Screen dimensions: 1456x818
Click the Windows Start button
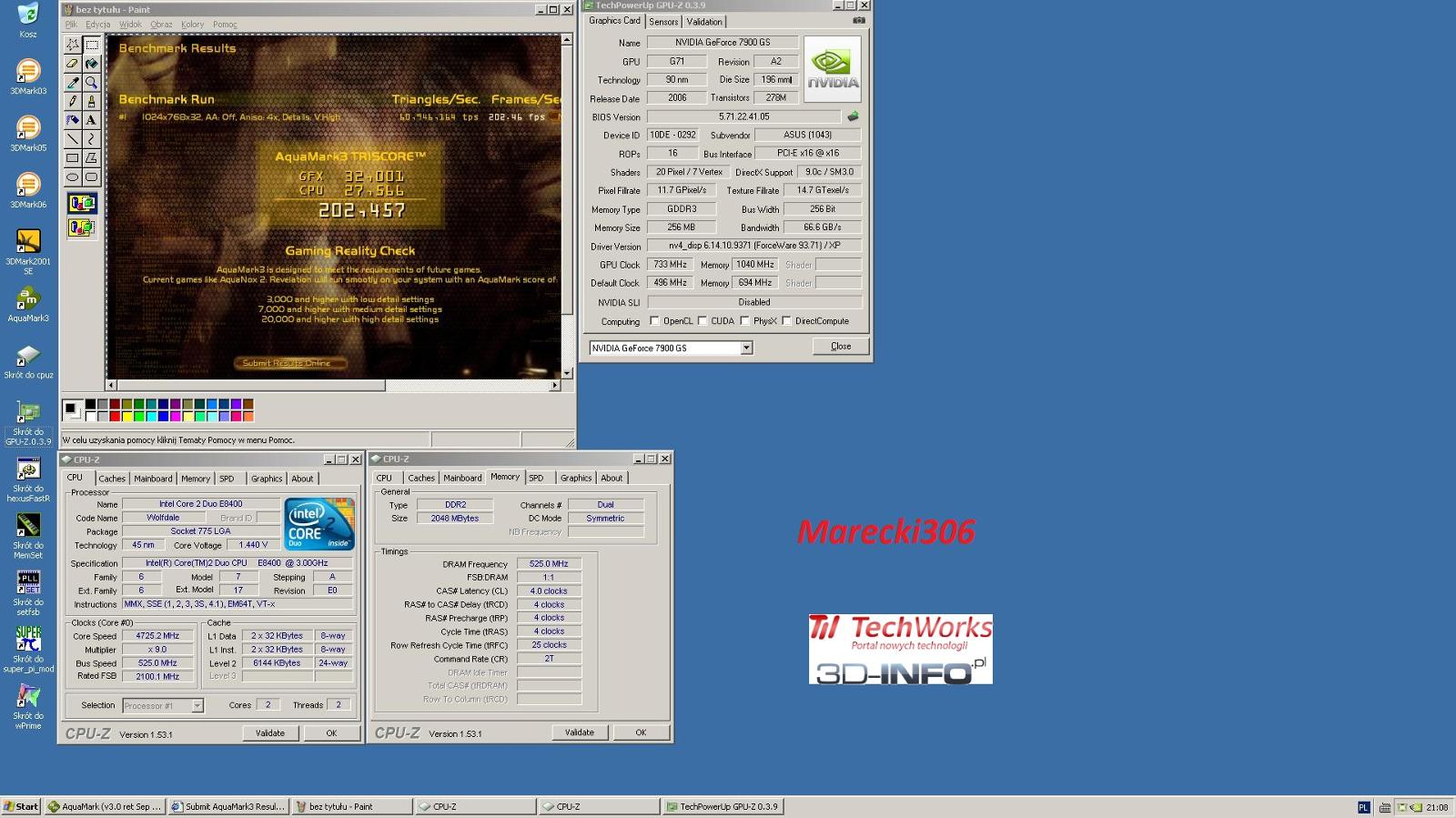(x=21, y=806)
